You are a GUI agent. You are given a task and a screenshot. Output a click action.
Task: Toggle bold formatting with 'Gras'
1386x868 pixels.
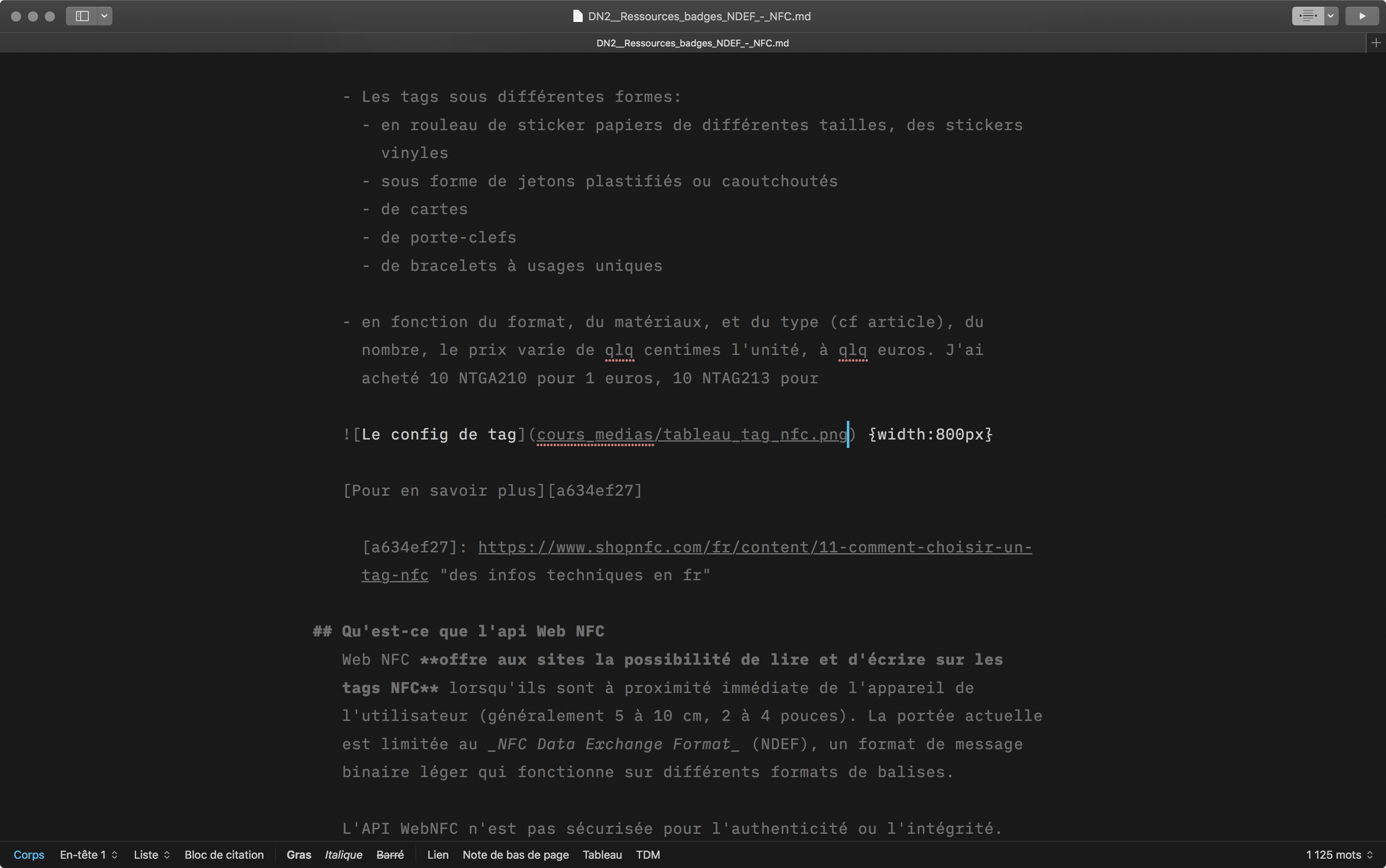299,854
